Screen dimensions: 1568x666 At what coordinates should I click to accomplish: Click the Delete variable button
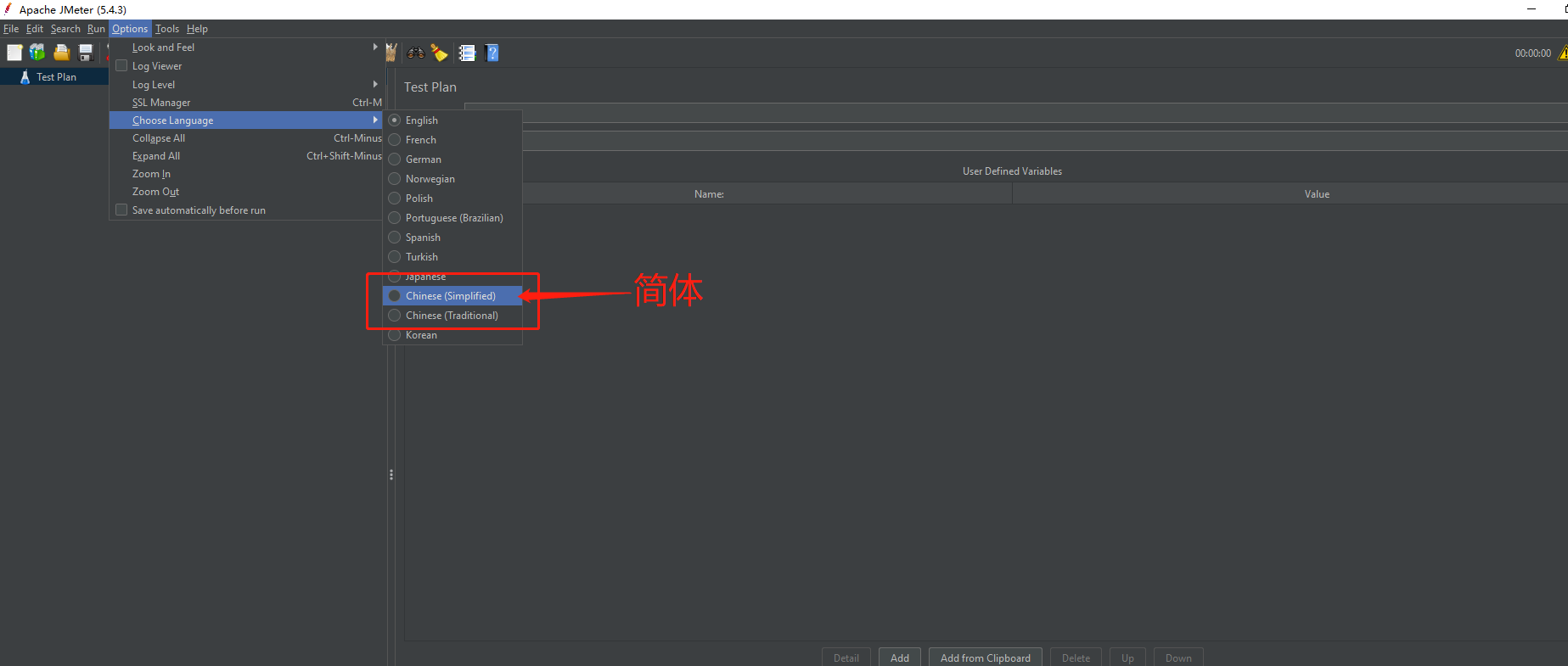pos(1076,658)
